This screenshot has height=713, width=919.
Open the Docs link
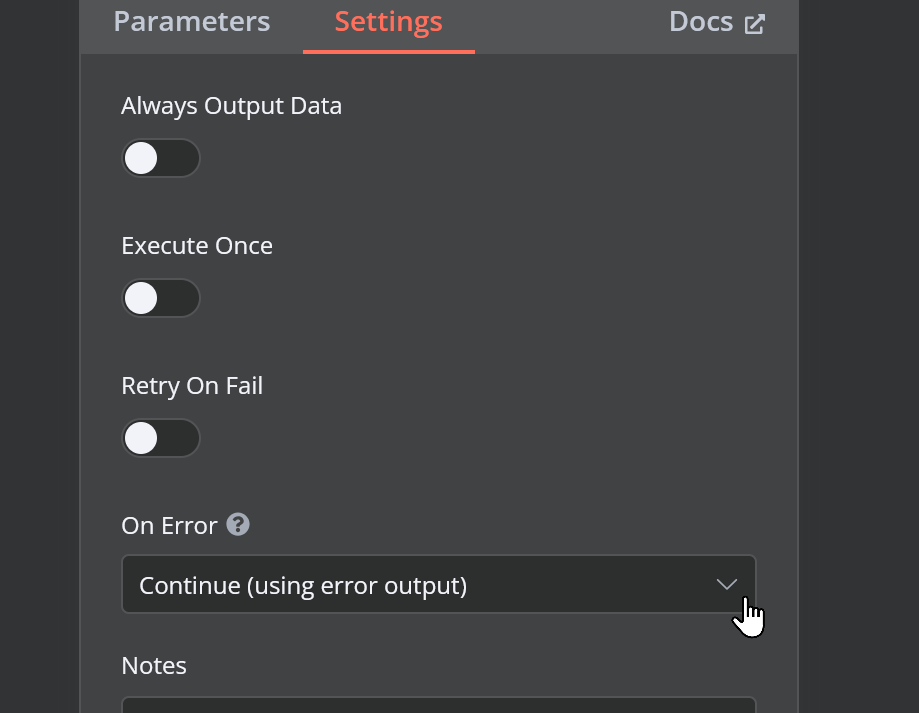717,22
